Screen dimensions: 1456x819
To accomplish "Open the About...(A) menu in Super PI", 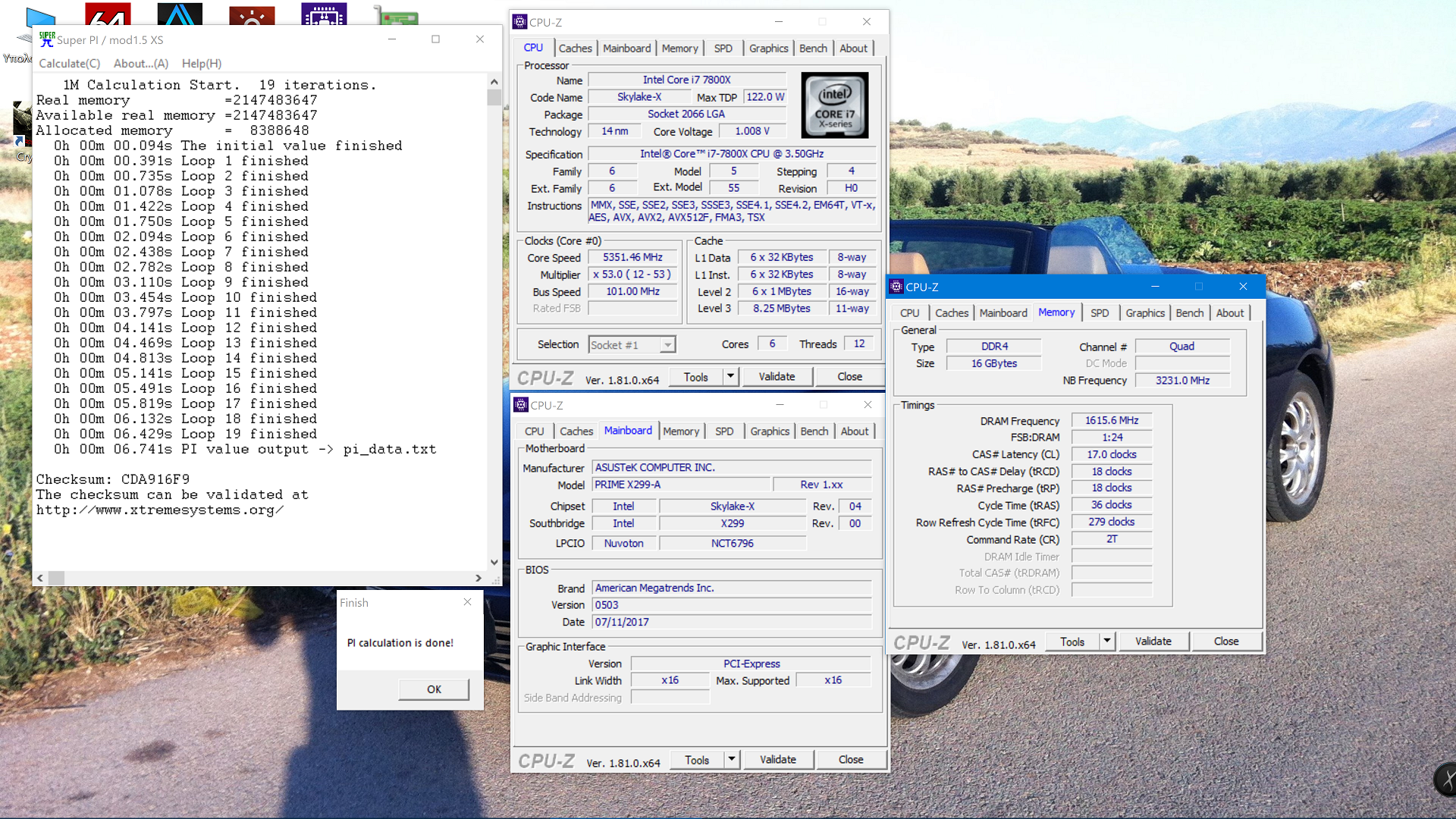I will pos(141,64).
